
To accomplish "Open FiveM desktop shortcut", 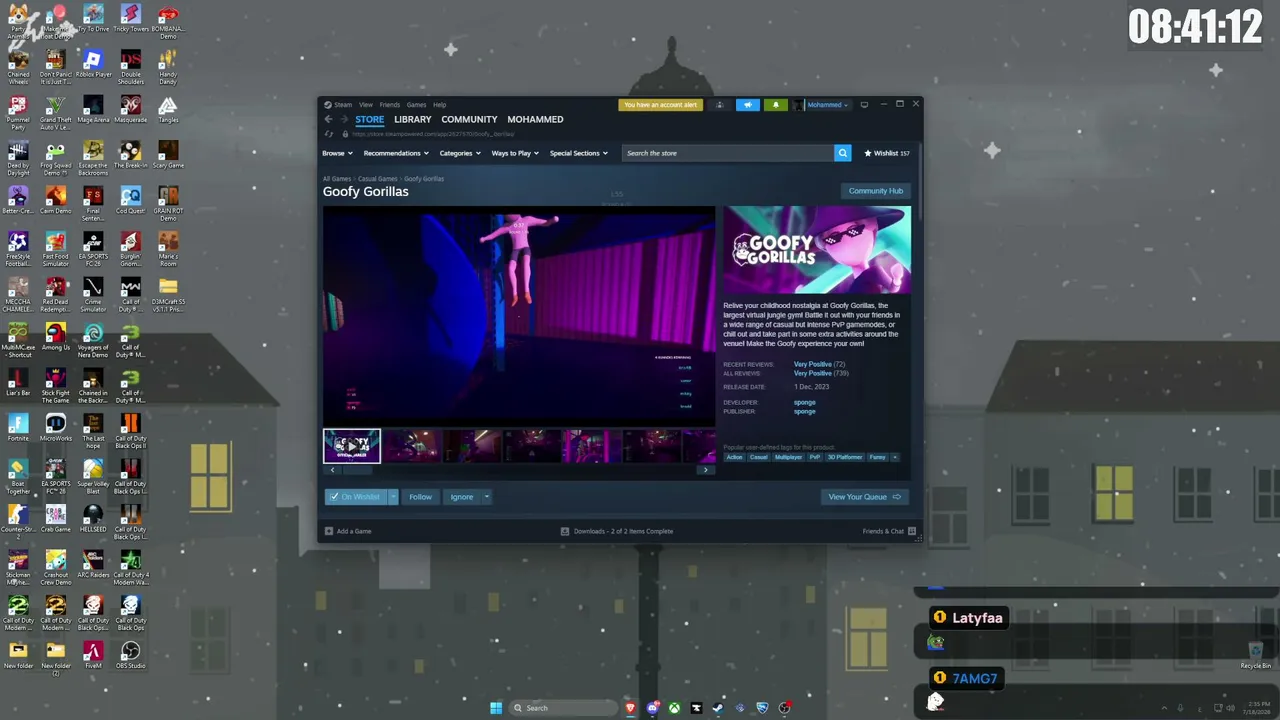I will click(93, 655).
